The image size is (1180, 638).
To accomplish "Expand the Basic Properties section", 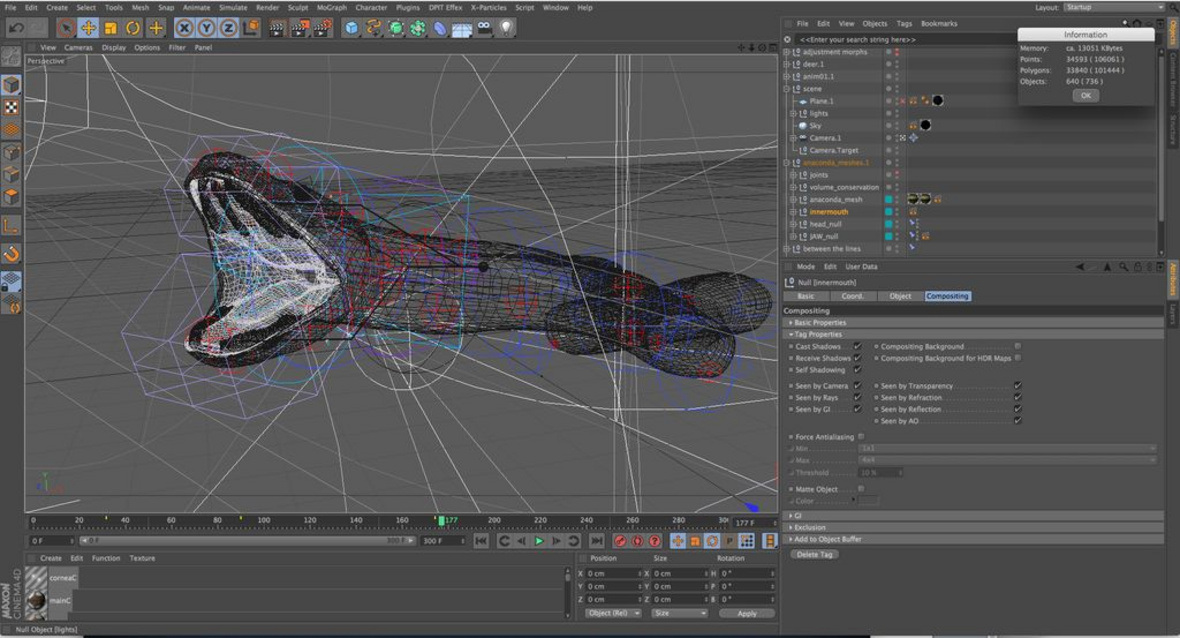I will point(820,323).
